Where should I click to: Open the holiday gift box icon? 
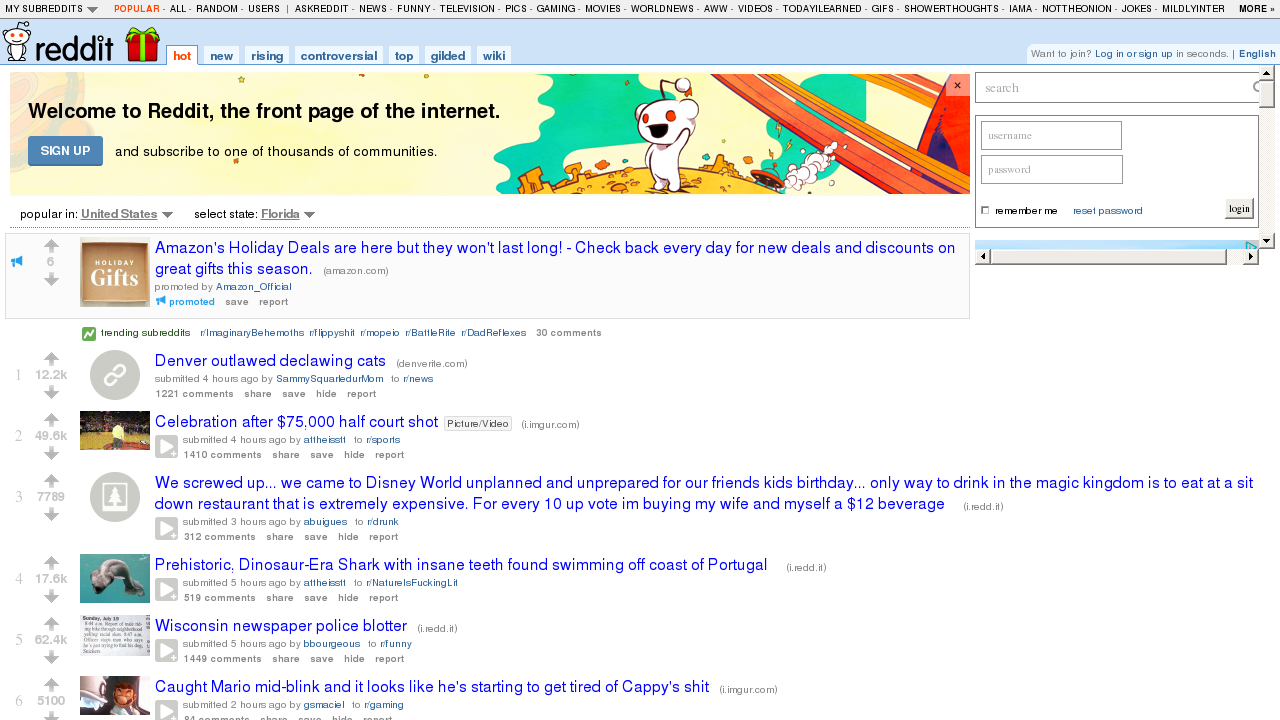click(142, 44)
